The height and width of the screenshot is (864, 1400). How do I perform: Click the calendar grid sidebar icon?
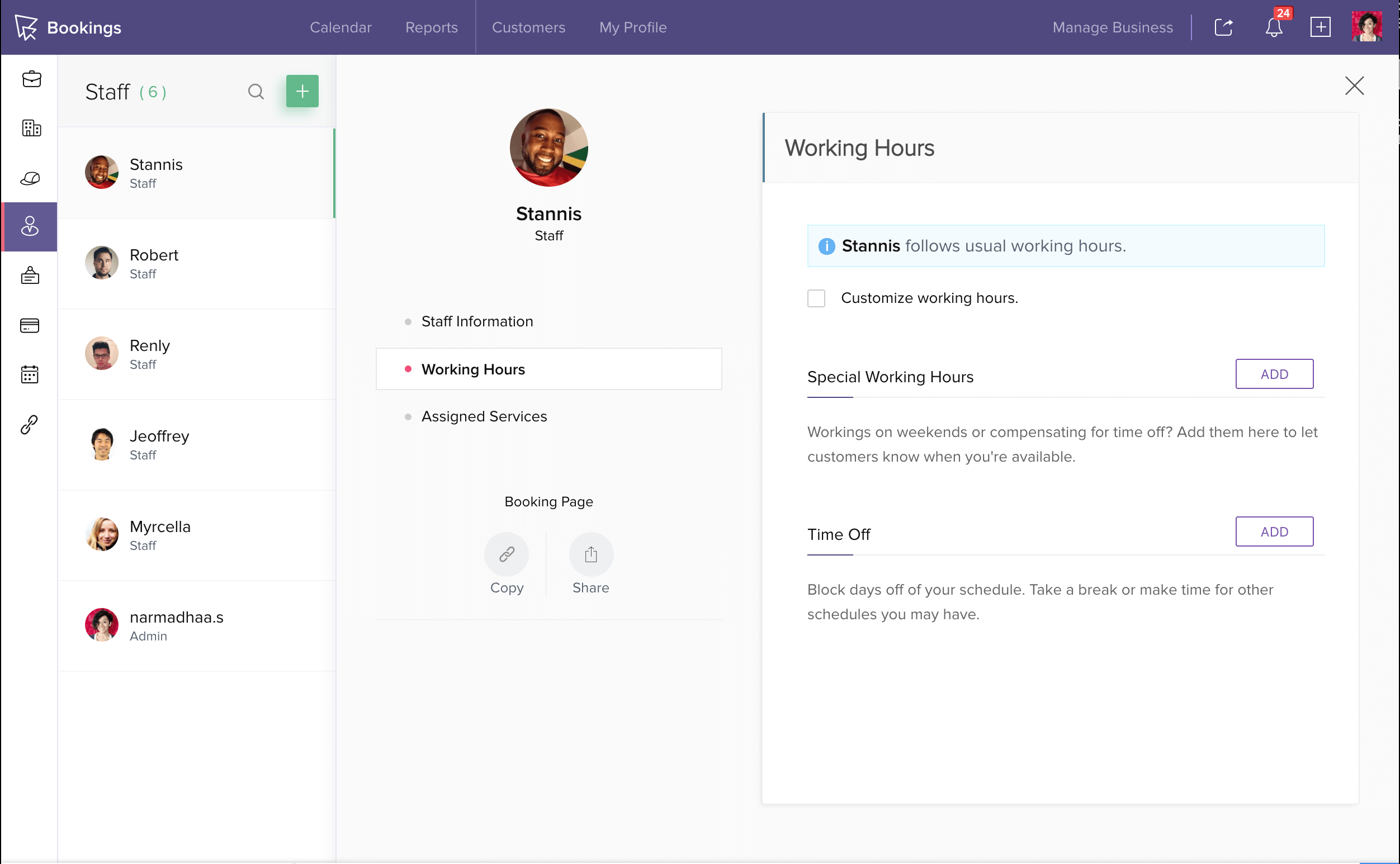tap(30, 375)
